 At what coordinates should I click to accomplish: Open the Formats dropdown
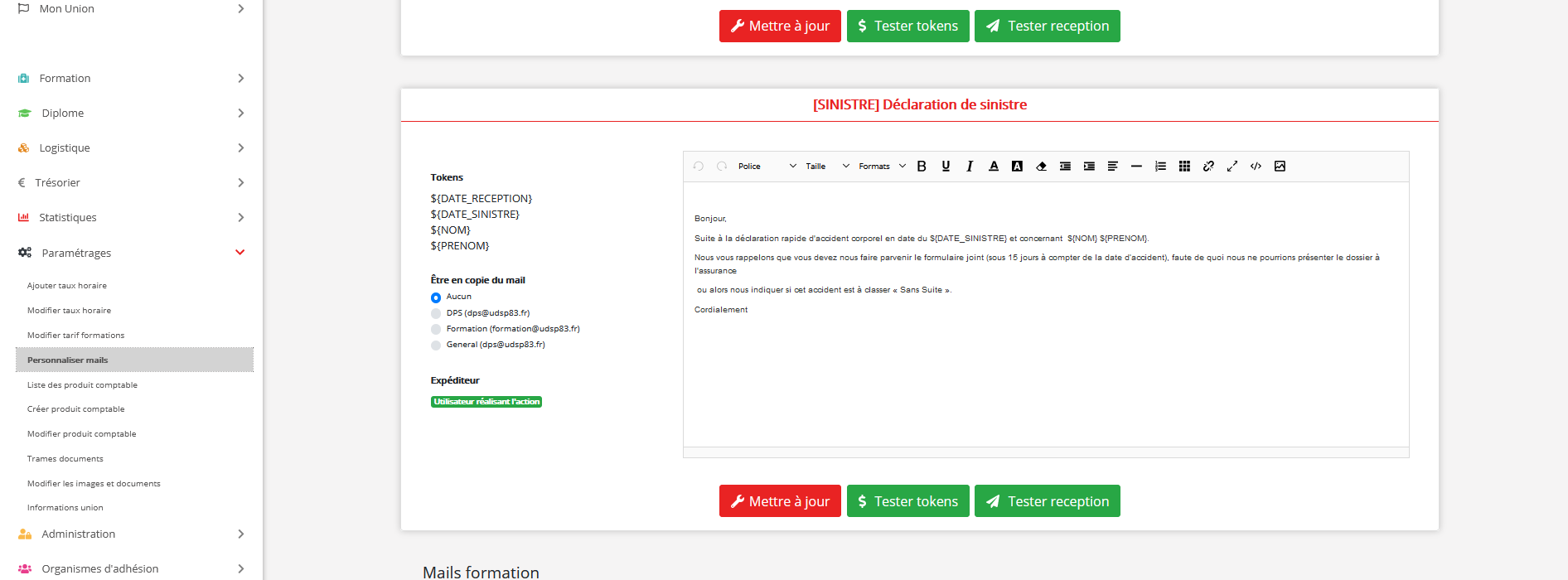pos(882,167)
